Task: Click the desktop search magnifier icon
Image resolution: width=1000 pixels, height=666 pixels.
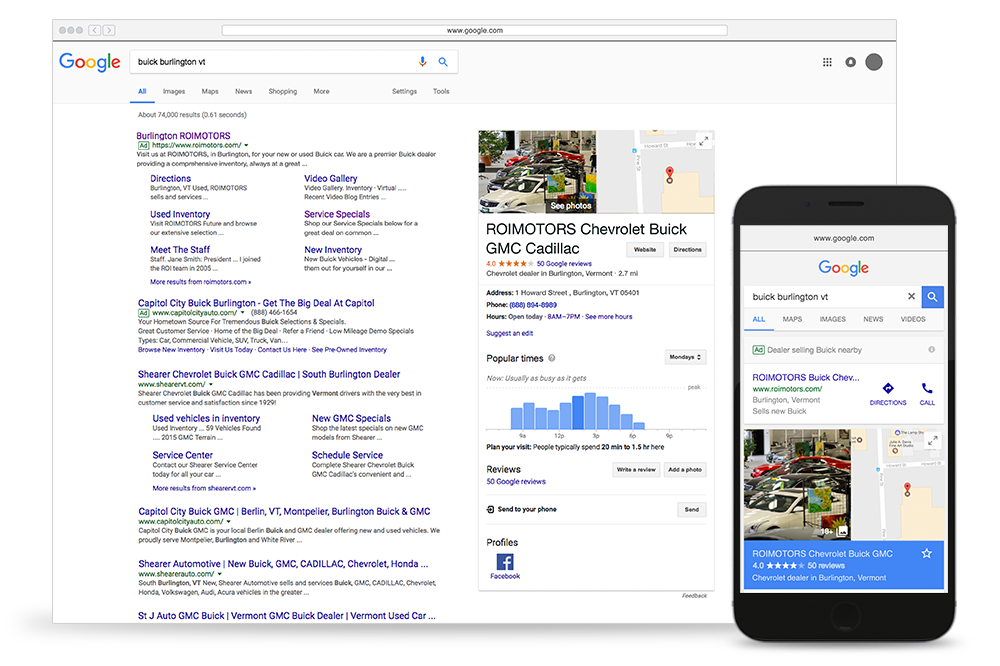Action: [x=443, y=62]
